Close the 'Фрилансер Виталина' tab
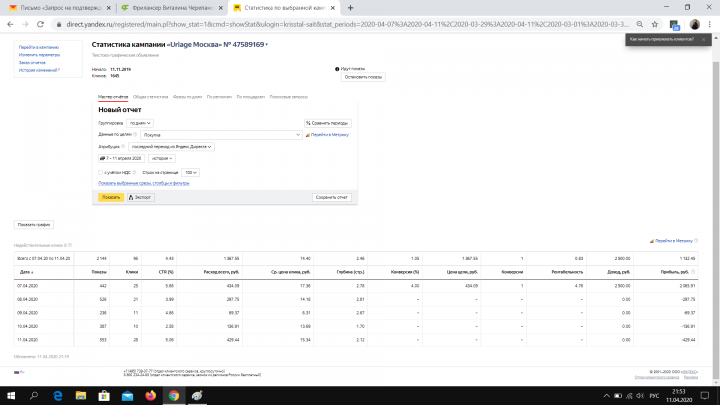Image resolution: width=720 pixels, height=405 pixels. click(221, 8)
